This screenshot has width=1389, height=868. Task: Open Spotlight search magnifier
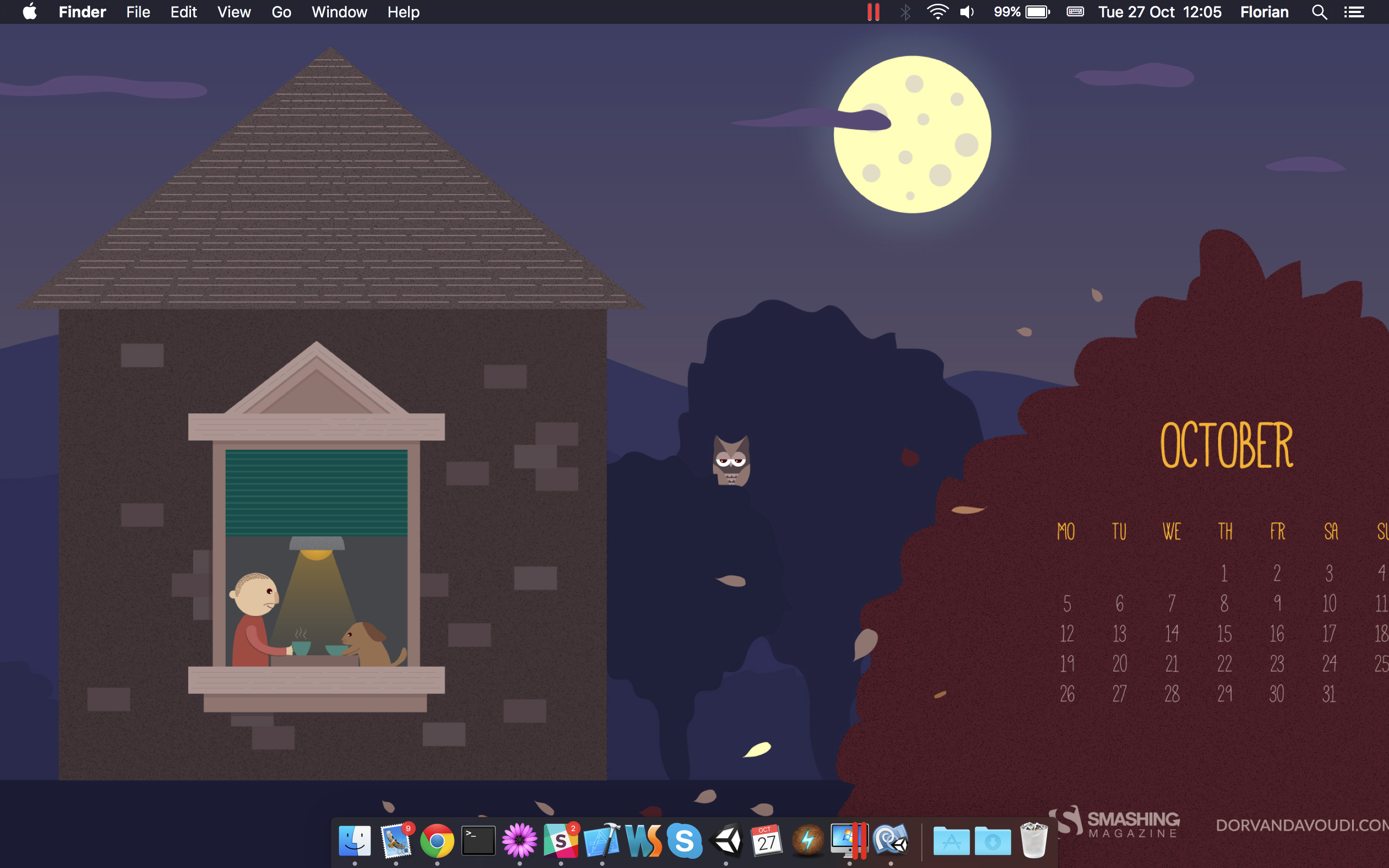point(1319,12)
